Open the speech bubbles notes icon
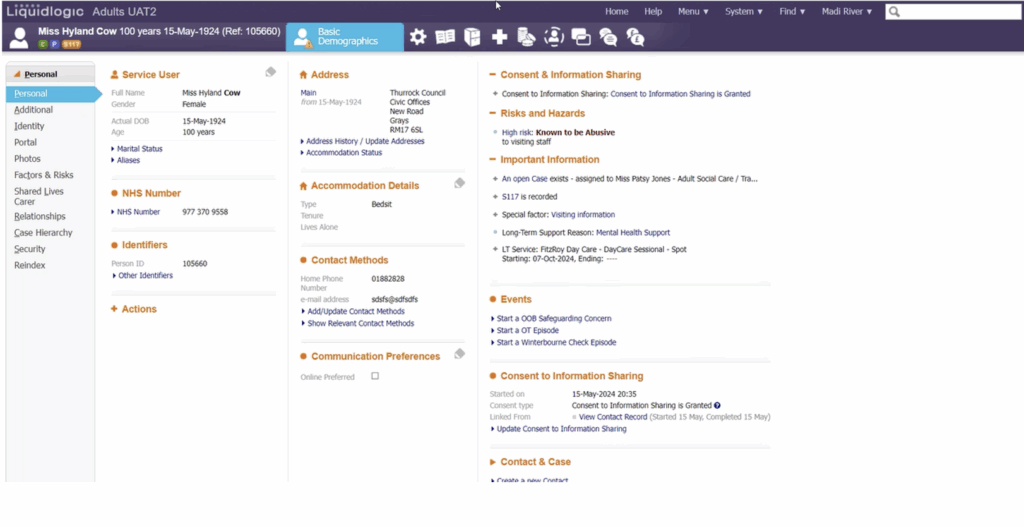Screen dimensions: 1024x527 tap(608, 37)
